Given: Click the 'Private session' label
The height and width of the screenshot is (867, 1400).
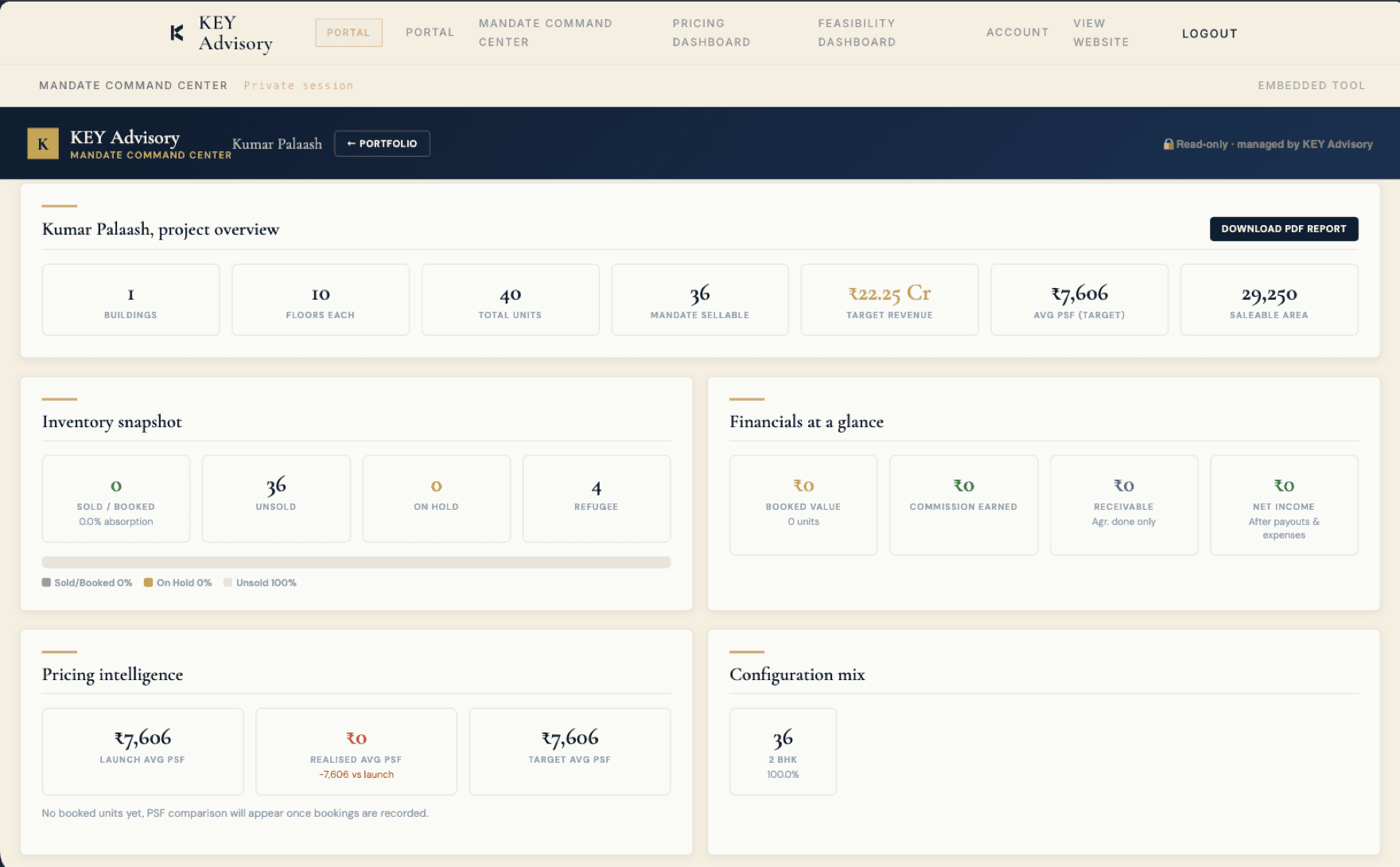Looking at the screenshot, I should [x=298, y=85].
